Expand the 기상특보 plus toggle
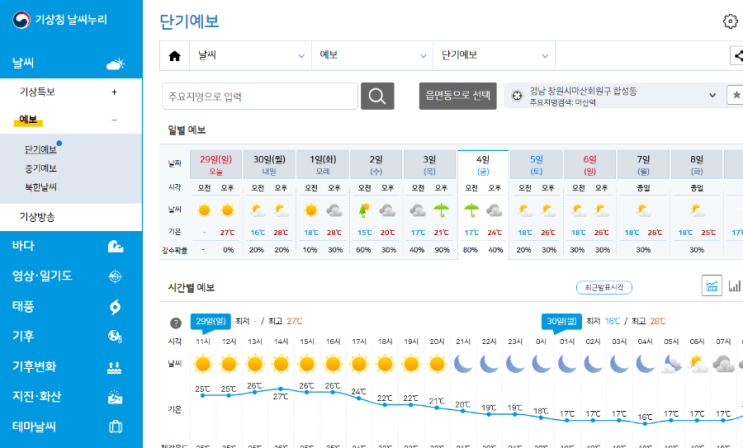 tap(114, 92)
